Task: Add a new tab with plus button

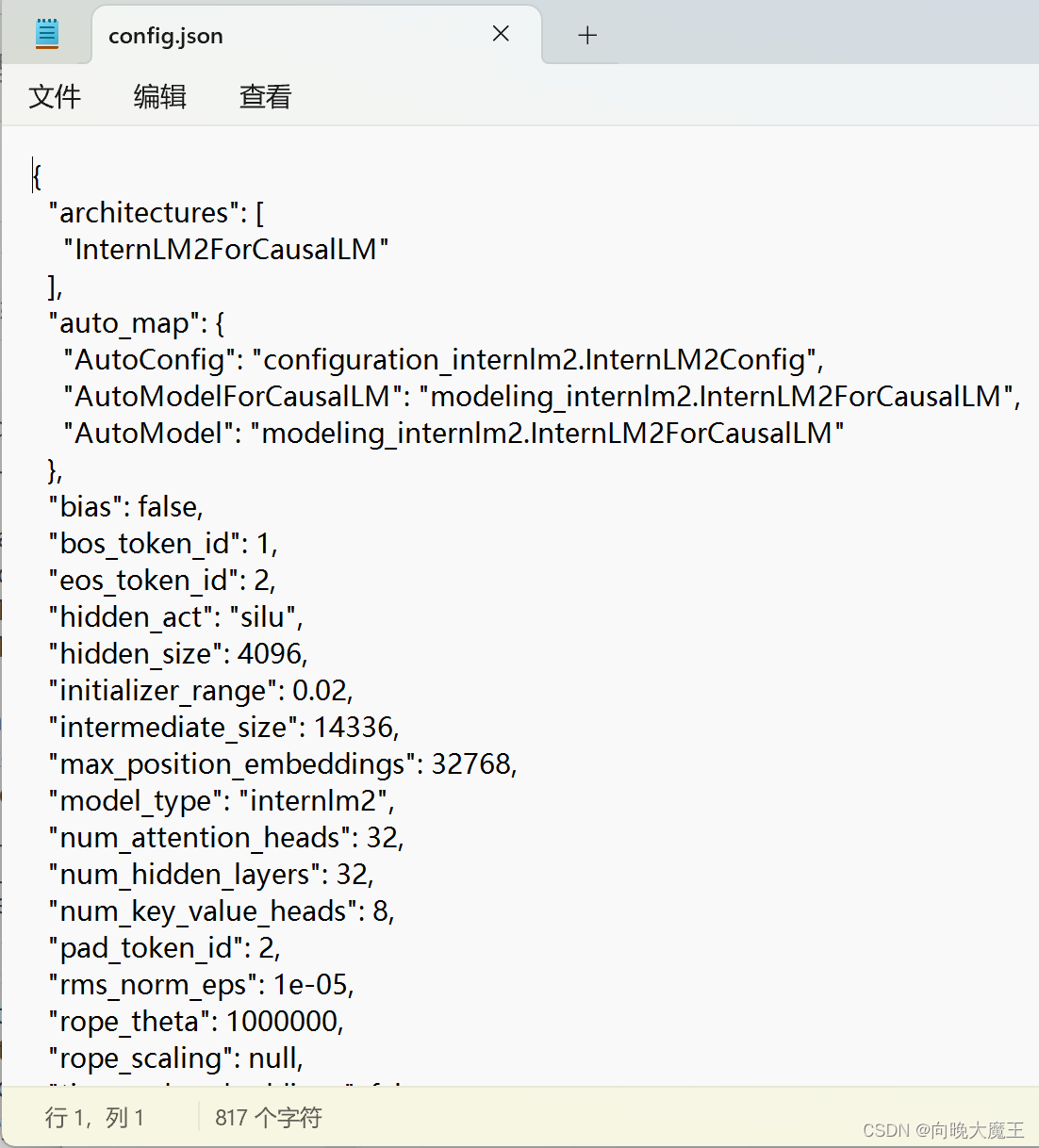Action: pyautogui.click(x=587, y=35)
